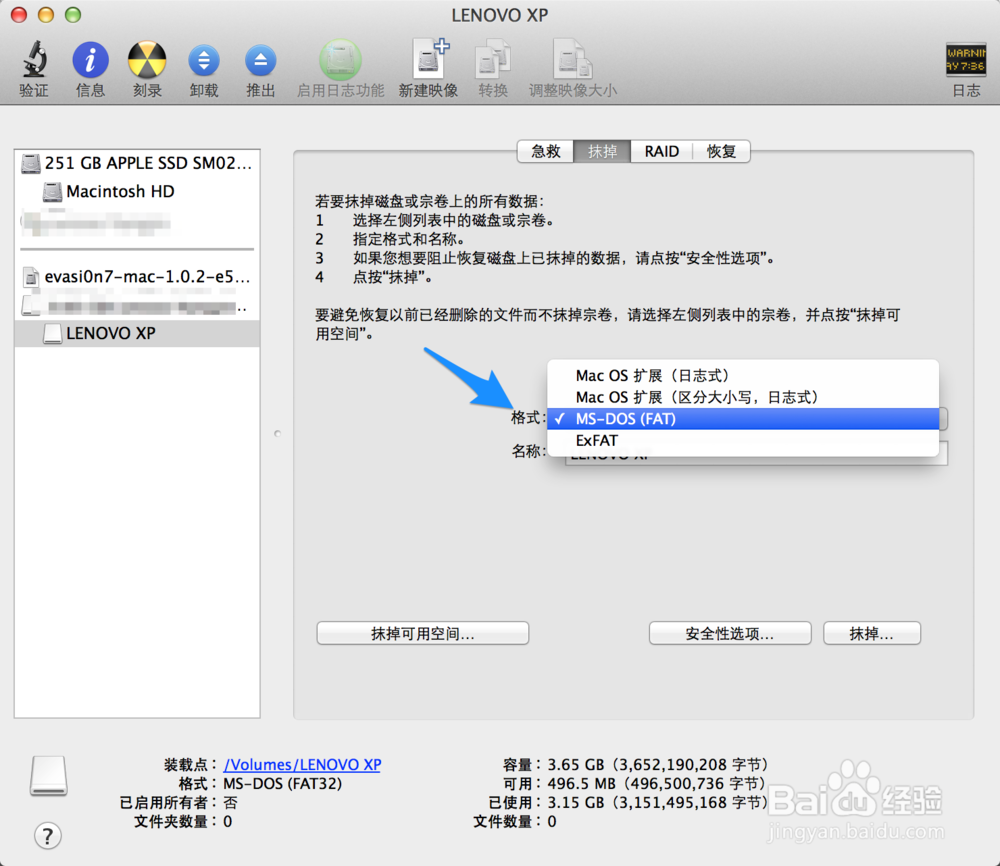The width and height of the screenshot is (1000, 866).
Task: Choose the ExFAT format option
Action: 743,441
